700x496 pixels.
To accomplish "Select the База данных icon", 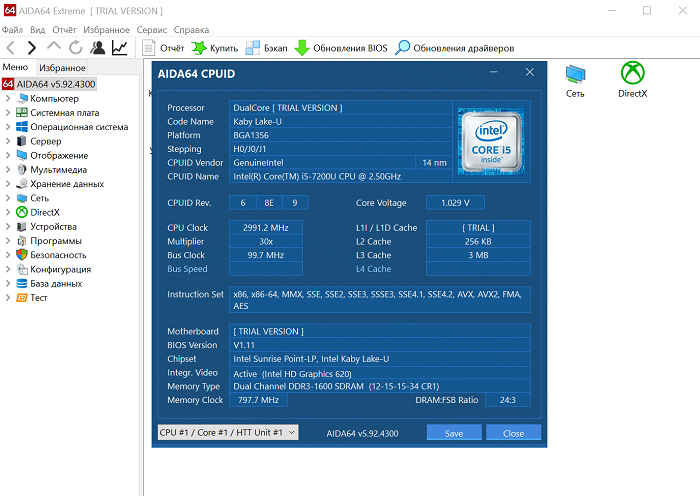I will (22, 283).
